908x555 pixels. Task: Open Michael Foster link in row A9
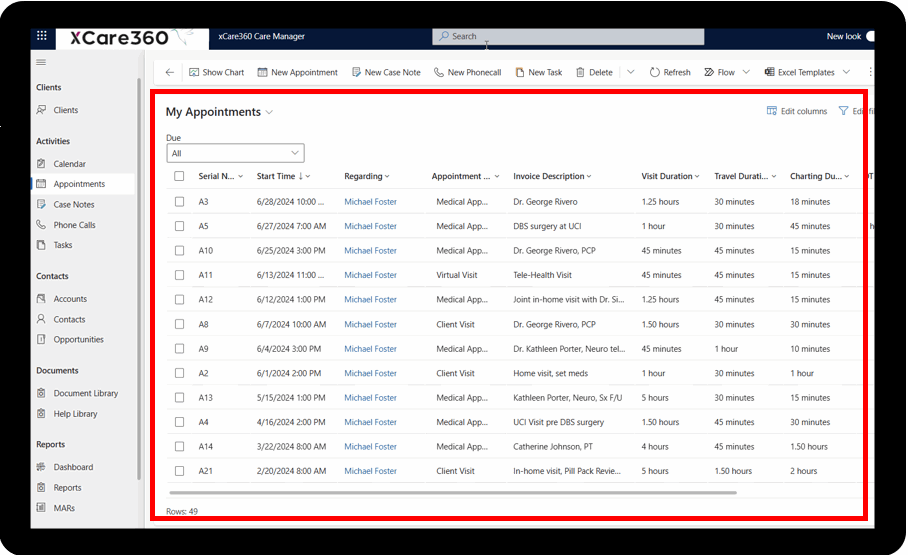[x=371, y=349]
